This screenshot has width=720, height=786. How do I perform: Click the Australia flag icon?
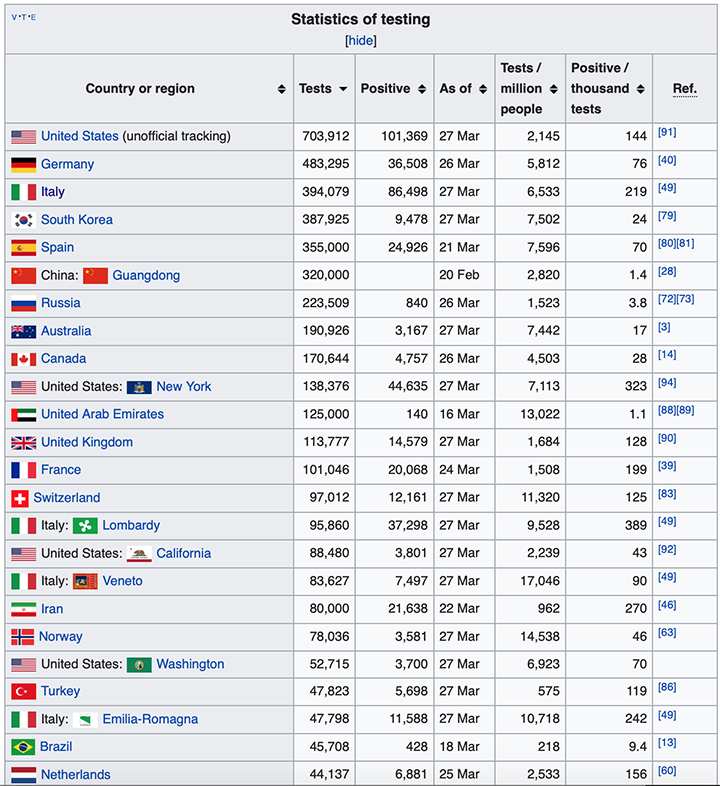point(24,331)
